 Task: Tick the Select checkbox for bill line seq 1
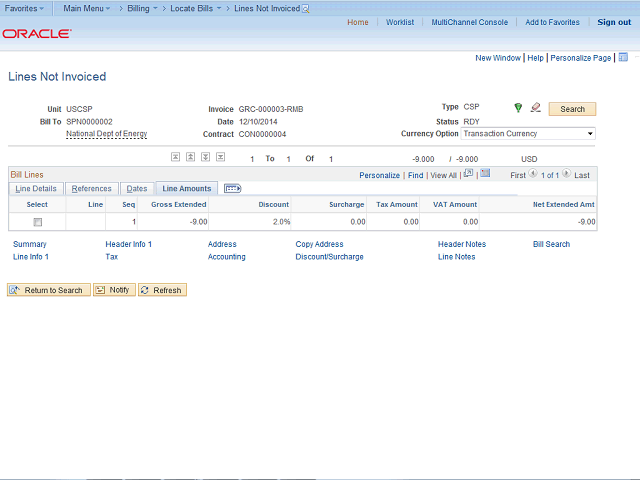(x=38, y=222)
